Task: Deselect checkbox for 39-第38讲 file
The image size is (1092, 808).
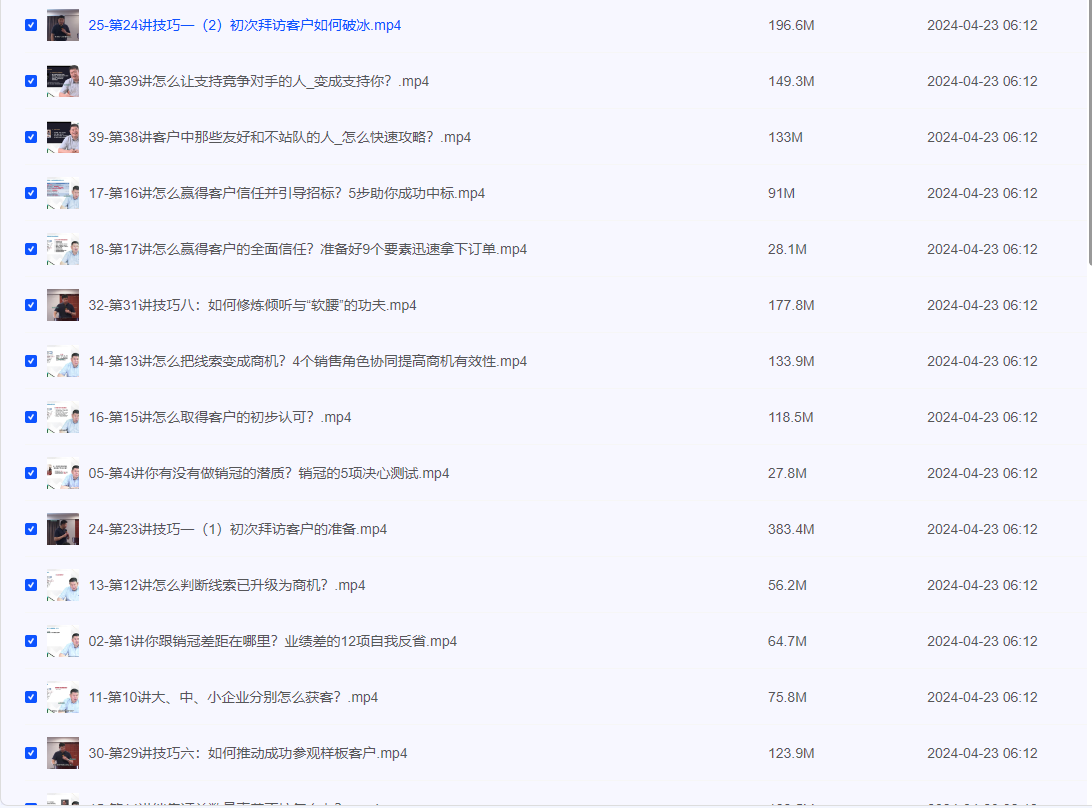Action: click(x=31, y=137)
